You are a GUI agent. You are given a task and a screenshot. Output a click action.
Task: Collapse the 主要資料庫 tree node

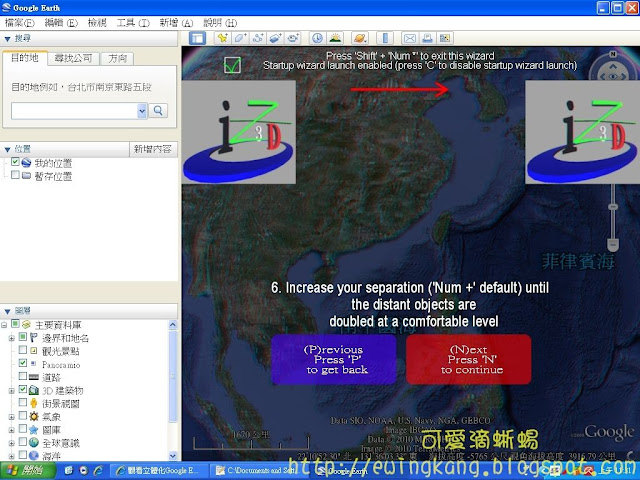coord(4,325)
